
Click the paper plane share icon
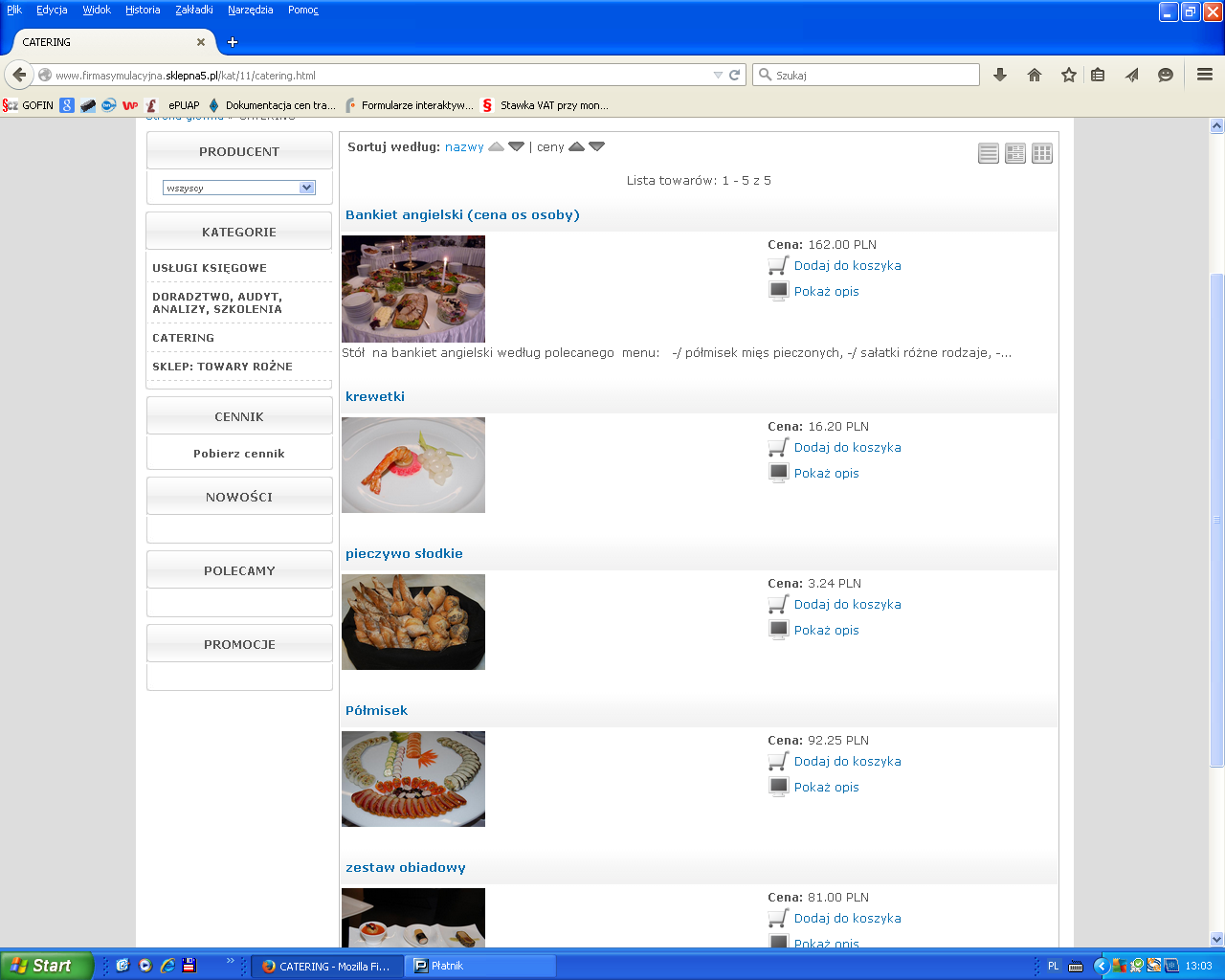pyautogui.click(x=1132, y=75)
